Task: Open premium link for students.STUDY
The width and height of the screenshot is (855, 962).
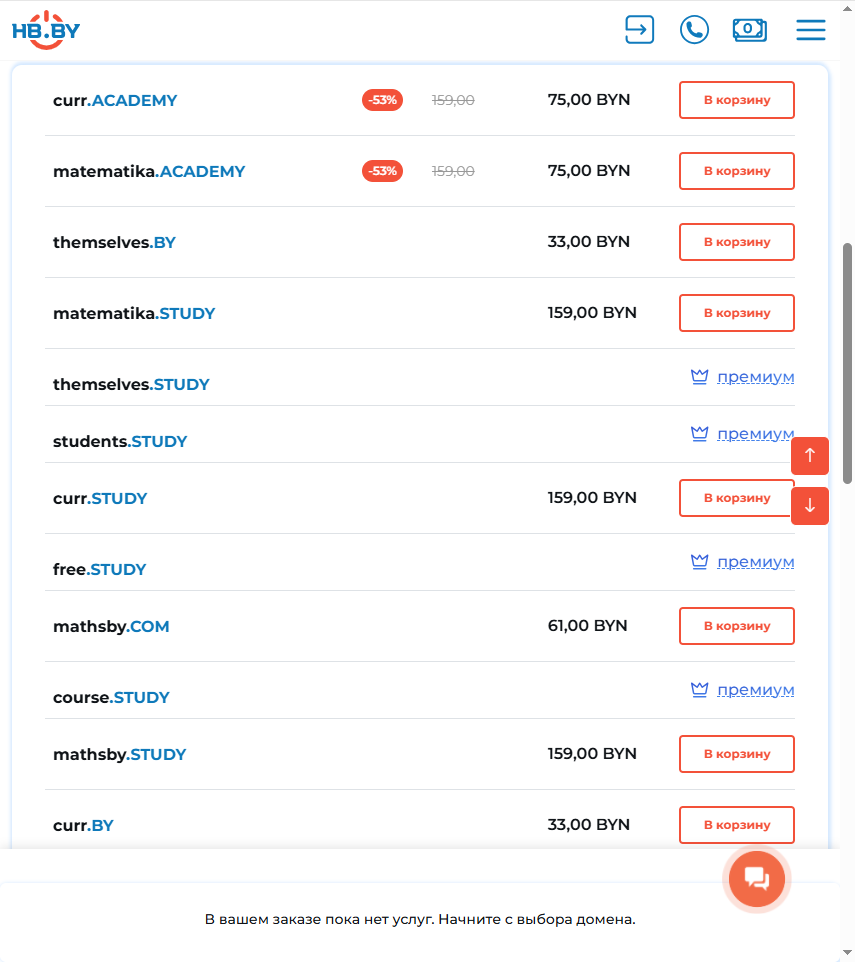Action: point(755,434)
